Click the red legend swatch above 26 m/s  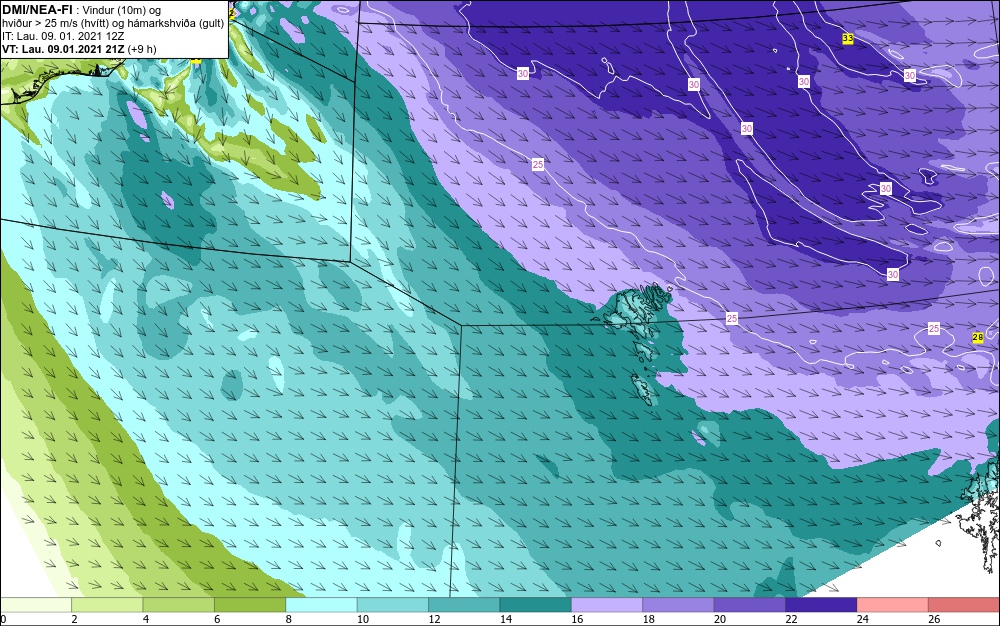tap(964, 605)
